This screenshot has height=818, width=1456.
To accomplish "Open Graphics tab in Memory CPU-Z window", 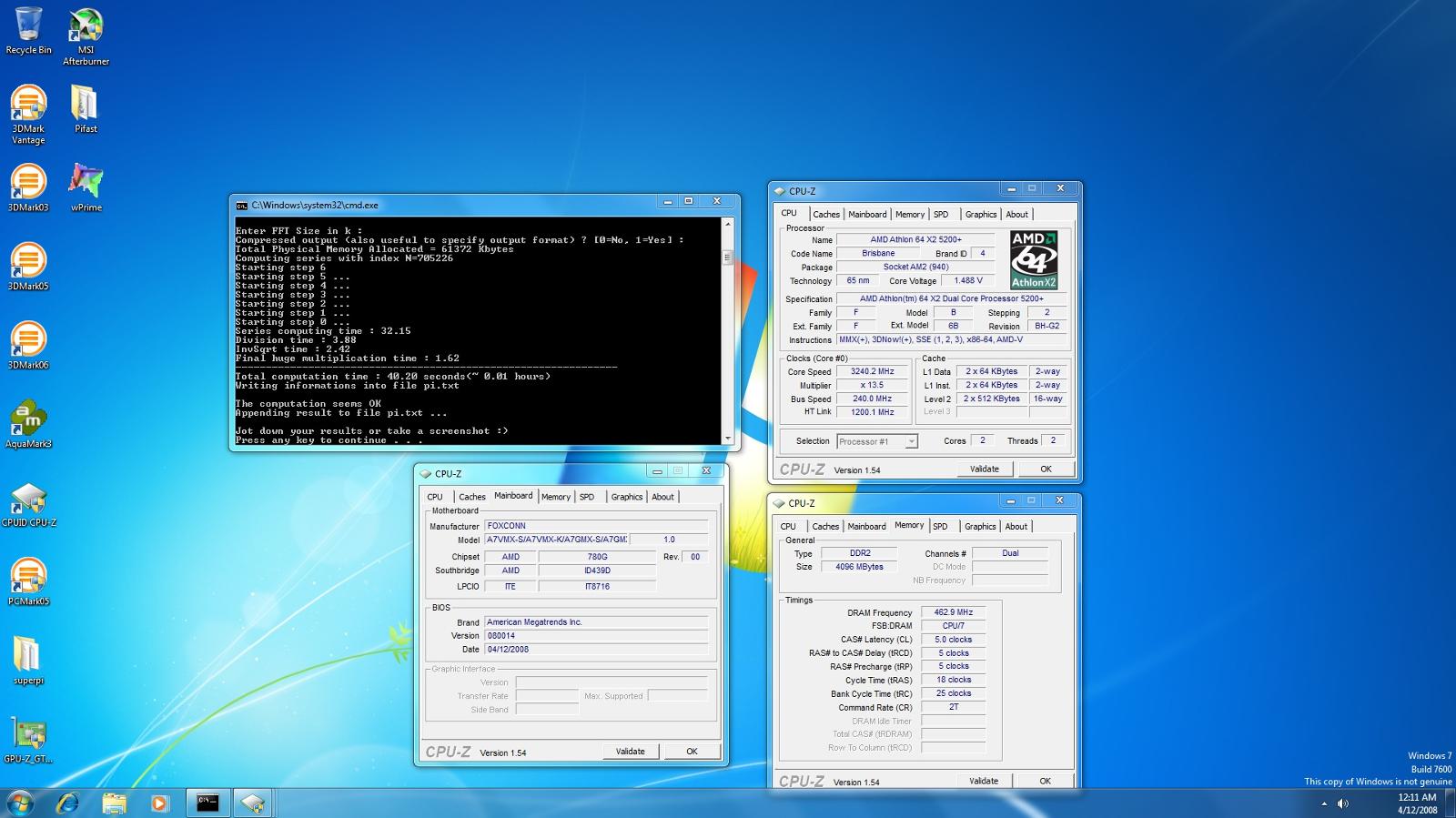I will tap(980, 527).
